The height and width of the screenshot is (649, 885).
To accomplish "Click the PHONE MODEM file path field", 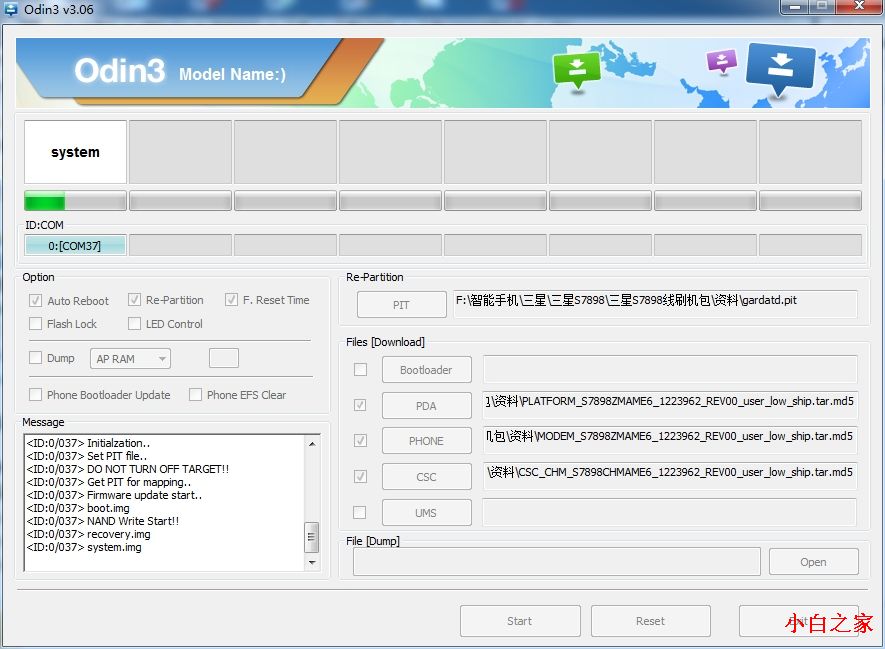I will [x=671, y=440].
